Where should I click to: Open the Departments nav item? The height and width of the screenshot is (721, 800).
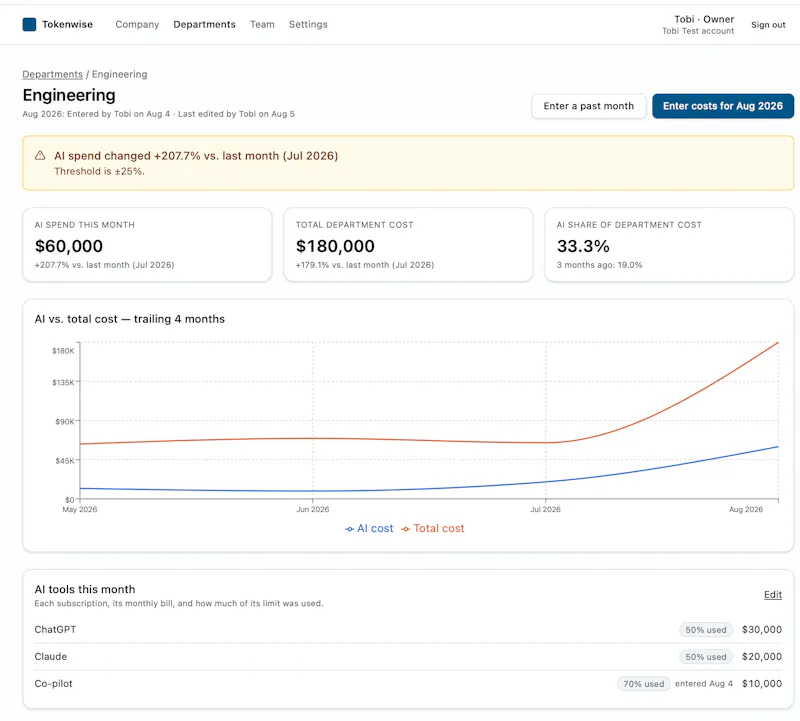tap(205, 24)
